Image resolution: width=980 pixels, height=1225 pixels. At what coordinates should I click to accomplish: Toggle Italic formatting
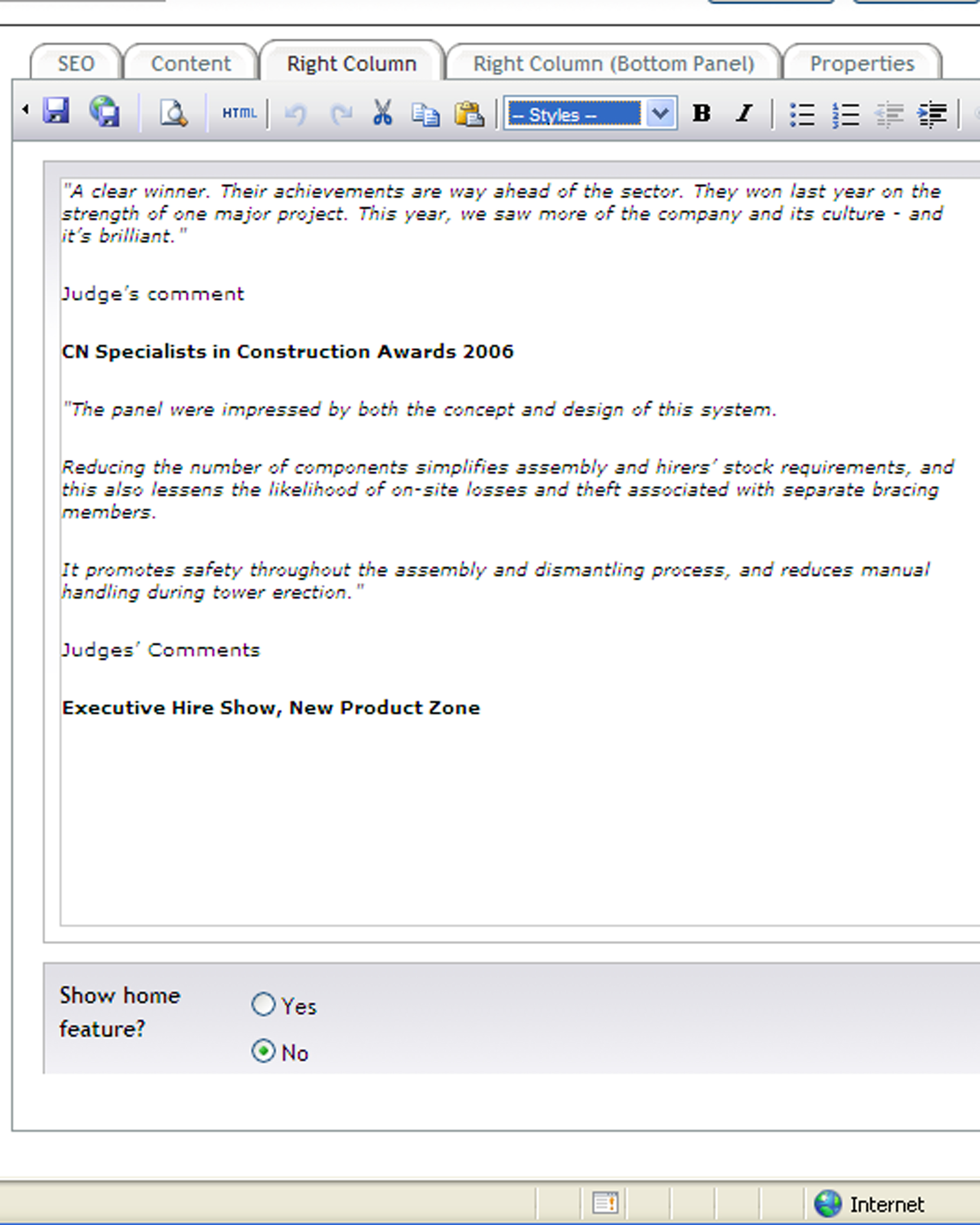(744, 113)
